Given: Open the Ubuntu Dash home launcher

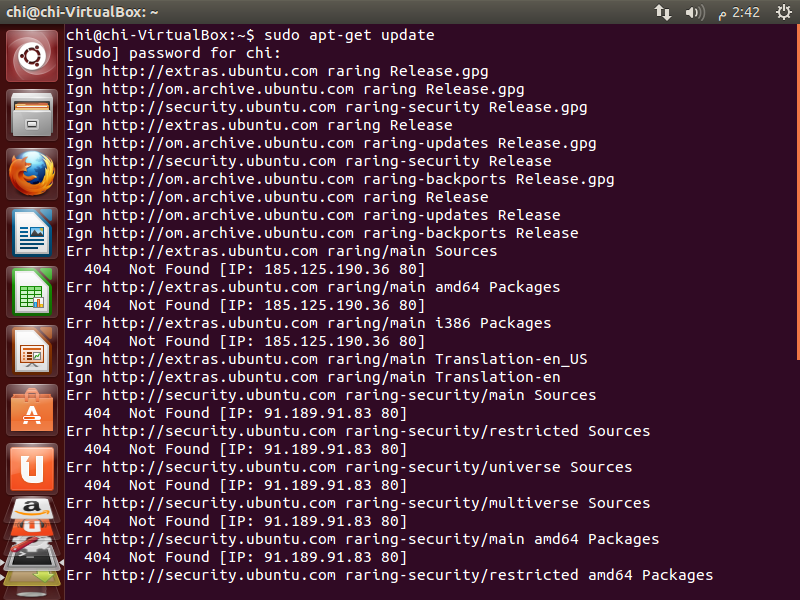Looking at the screenshot, I should [x=33, y=56].
